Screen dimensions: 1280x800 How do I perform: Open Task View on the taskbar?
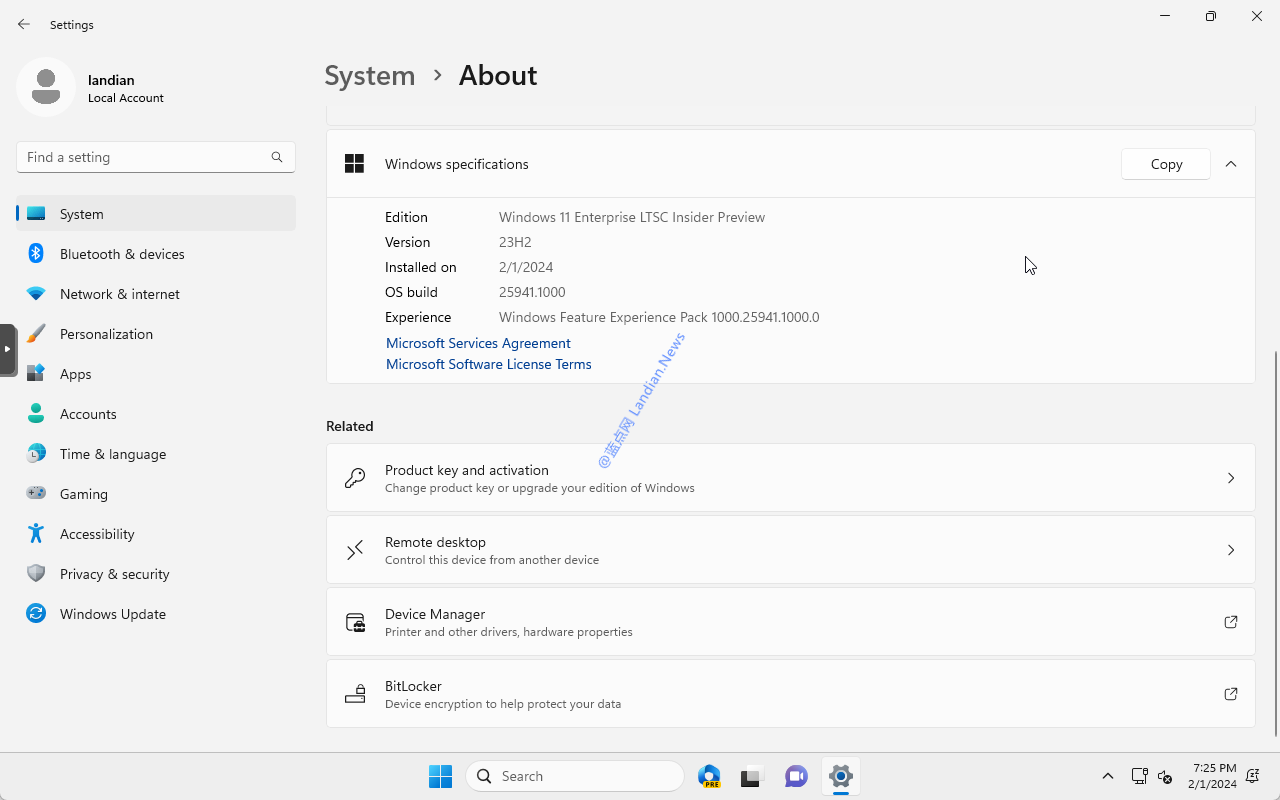coord(753,776)
